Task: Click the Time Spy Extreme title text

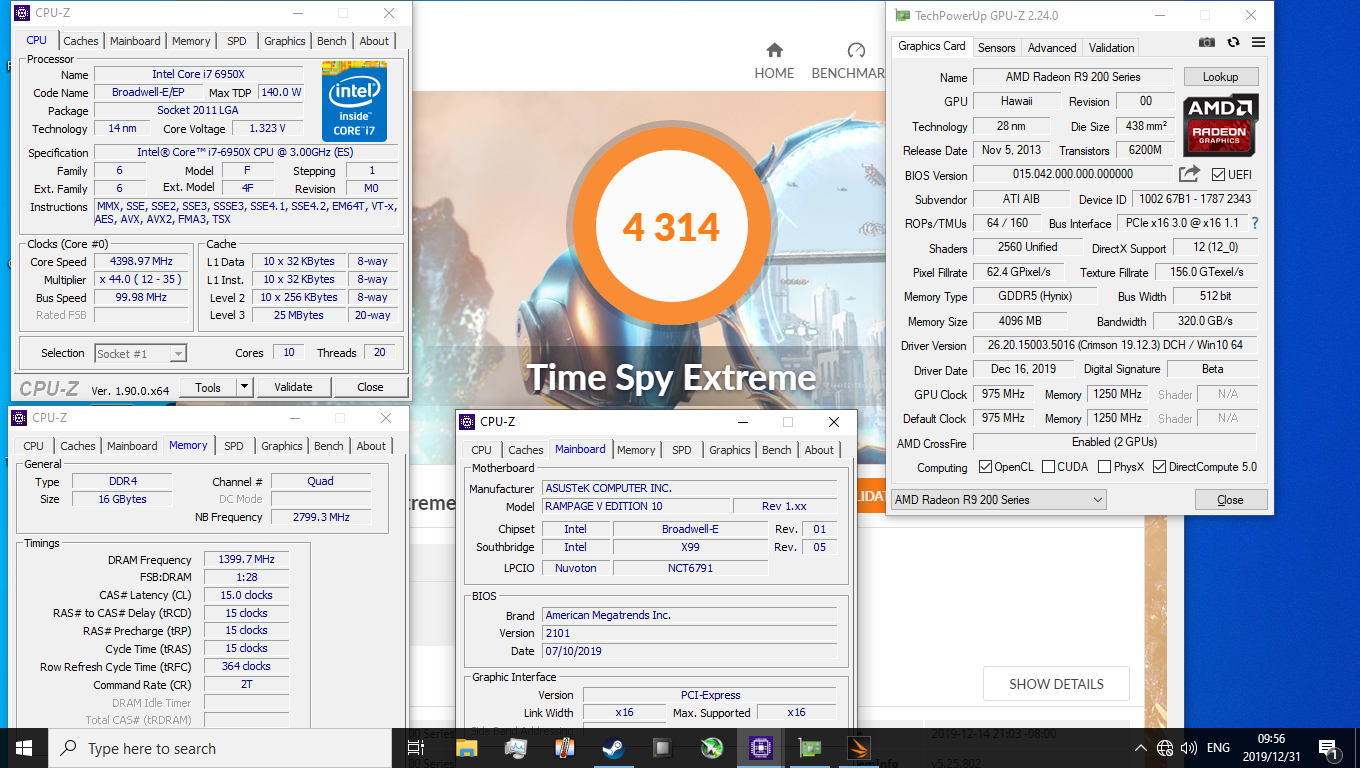Action: point(671,378)
